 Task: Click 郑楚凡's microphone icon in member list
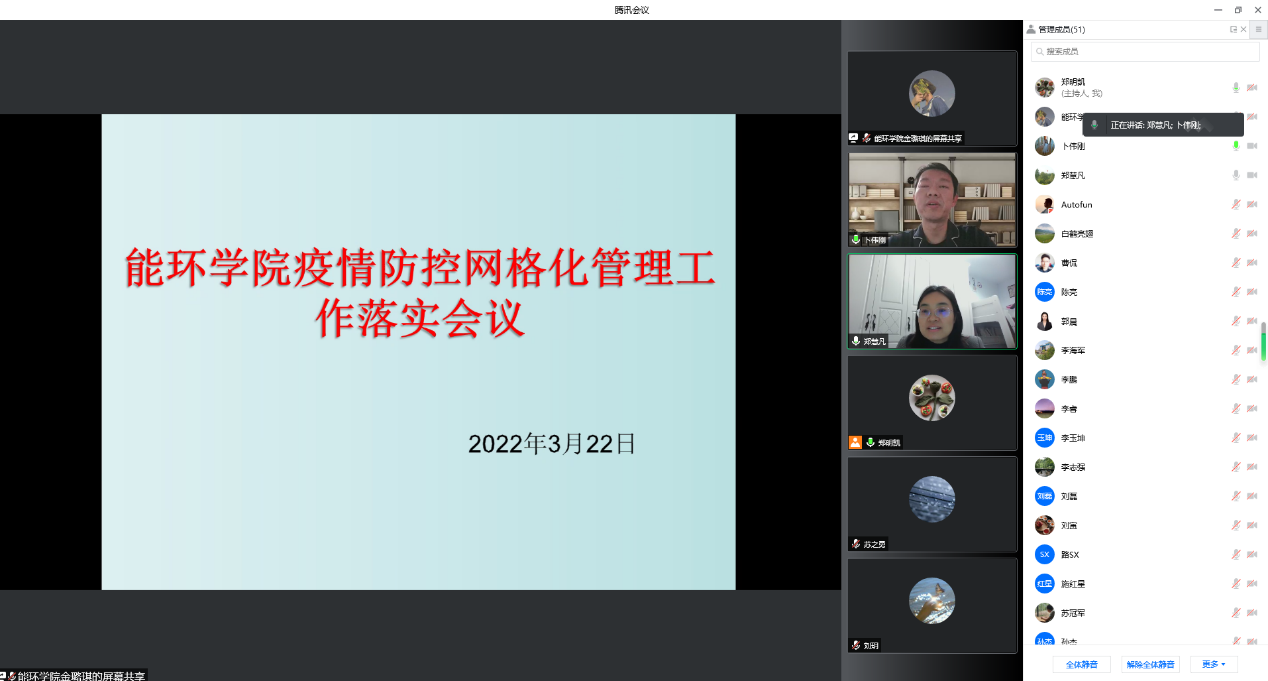pyautogui.click(x=1236, y=175)
